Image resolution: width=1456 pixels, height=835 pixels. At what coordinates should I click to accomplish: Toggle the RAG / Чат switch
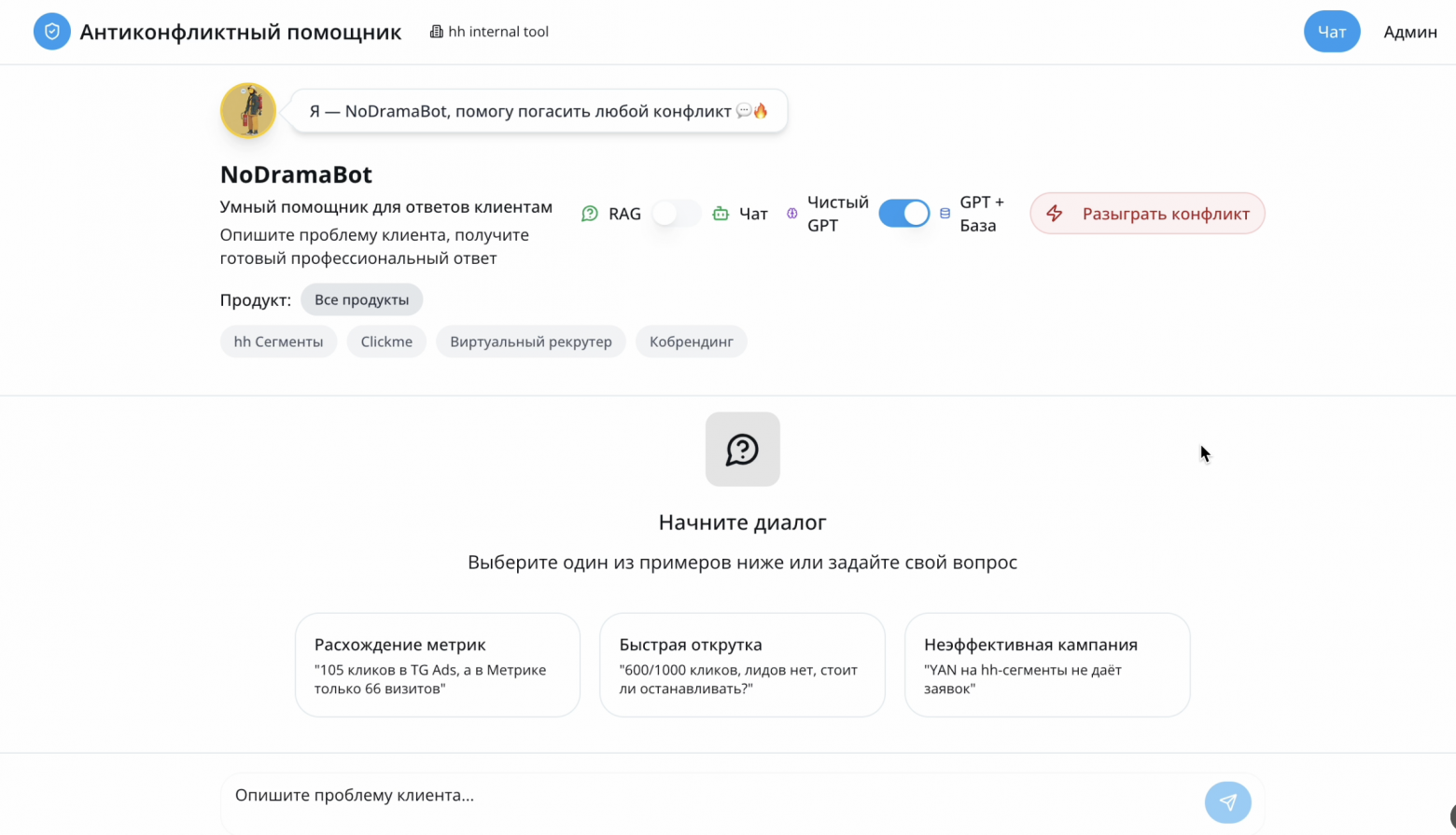(x=676, y=214)
